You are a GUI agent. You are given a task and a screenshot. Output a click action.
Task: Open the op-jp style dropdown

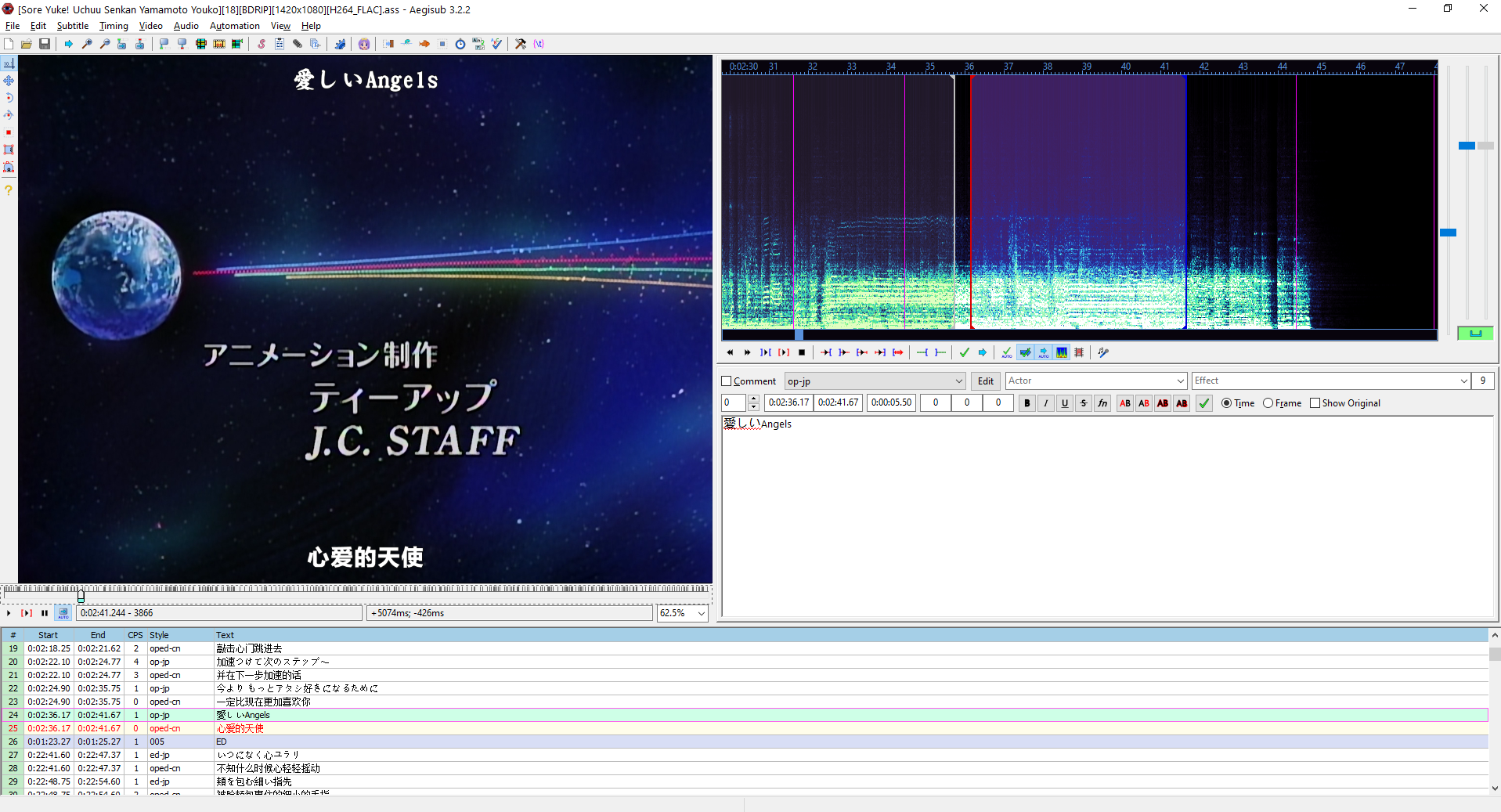tap(875, 381)
